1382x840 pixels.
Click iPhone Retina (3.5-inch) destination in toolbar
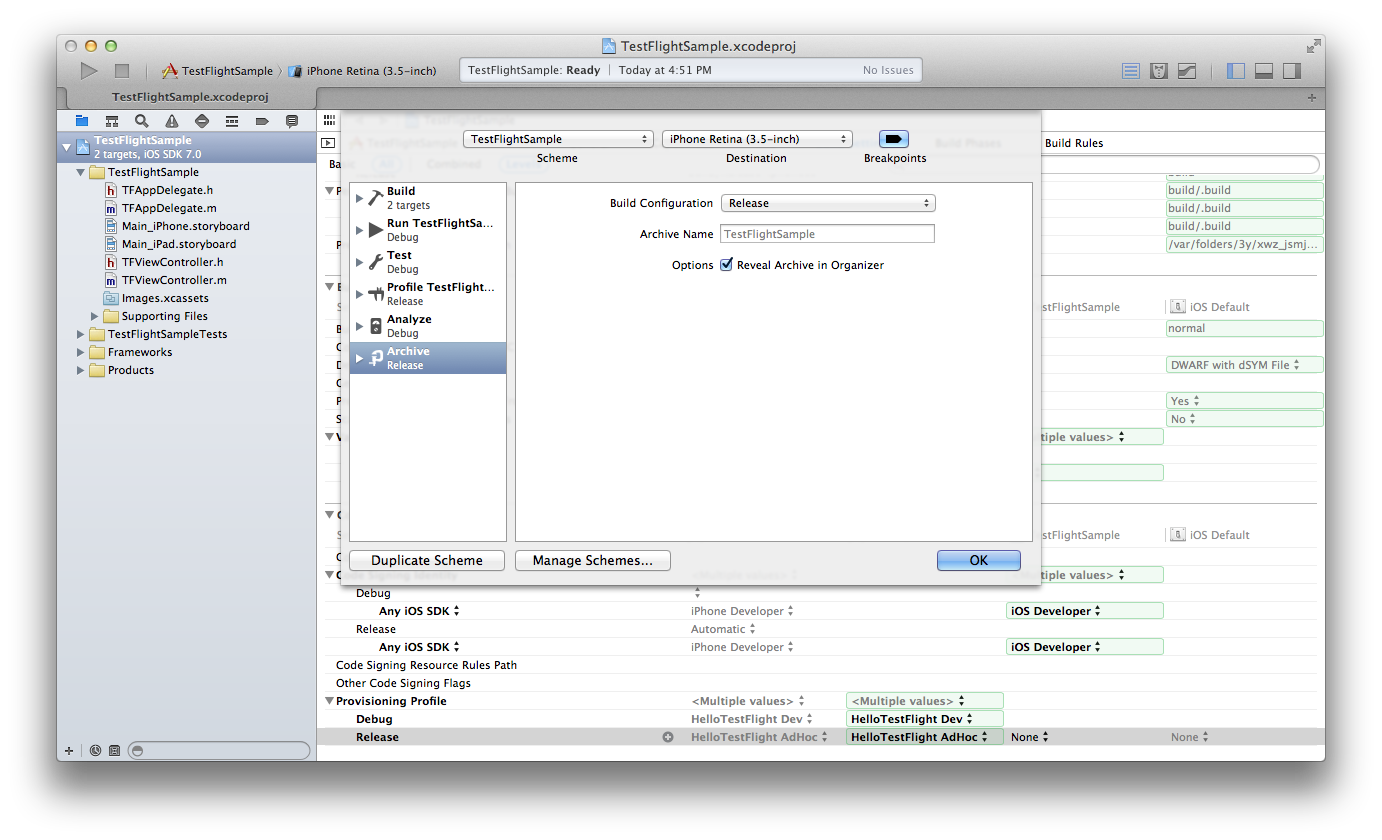pyautogui.click(x=363, y=71)
